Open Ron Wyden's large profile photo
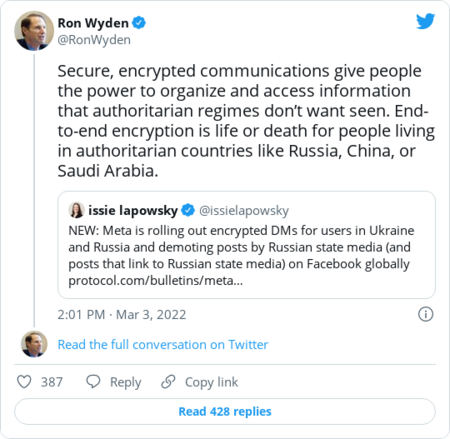 34,31
